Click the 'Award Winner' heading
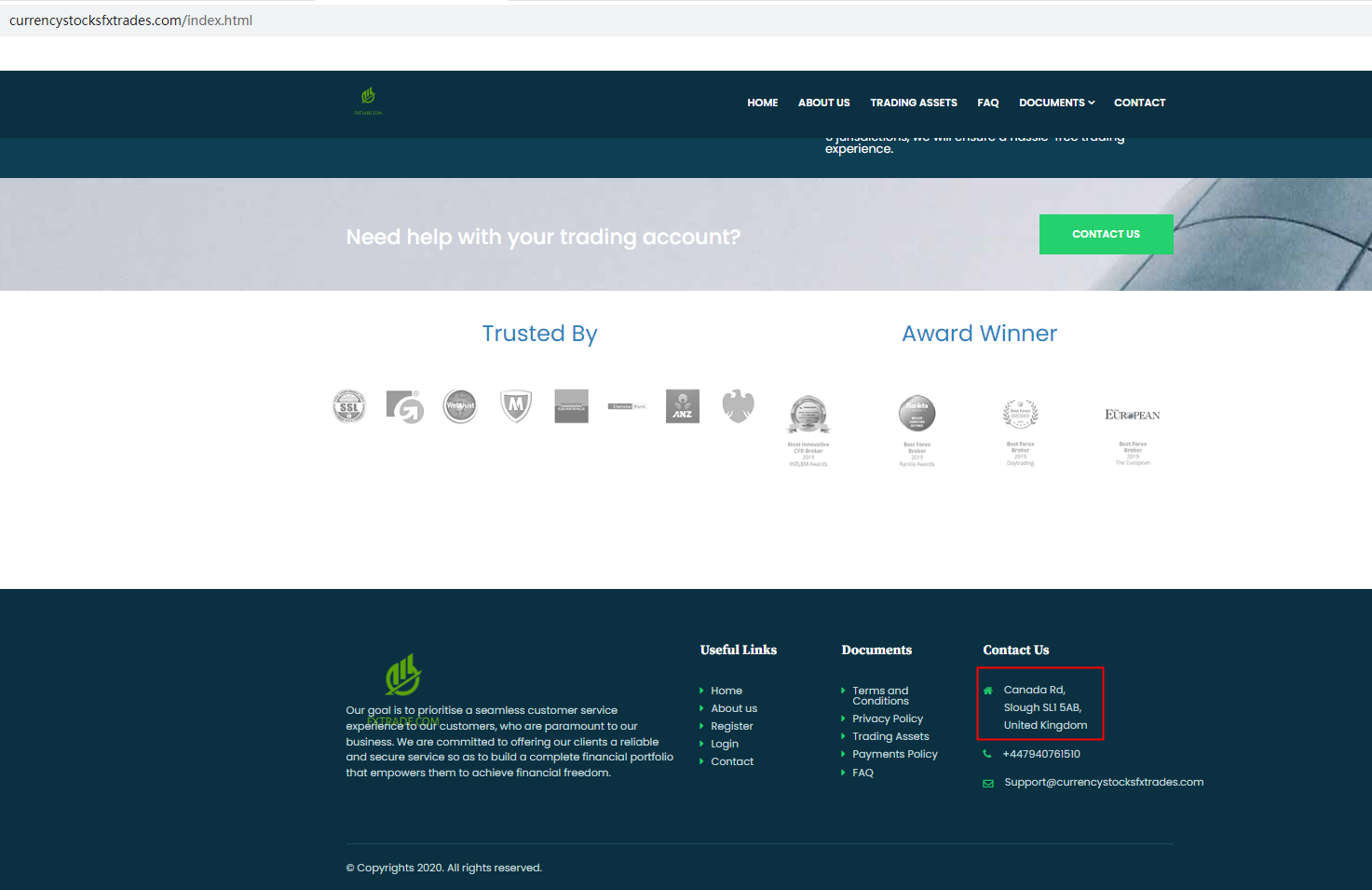The image size is (1372, 890). point(979,334)
